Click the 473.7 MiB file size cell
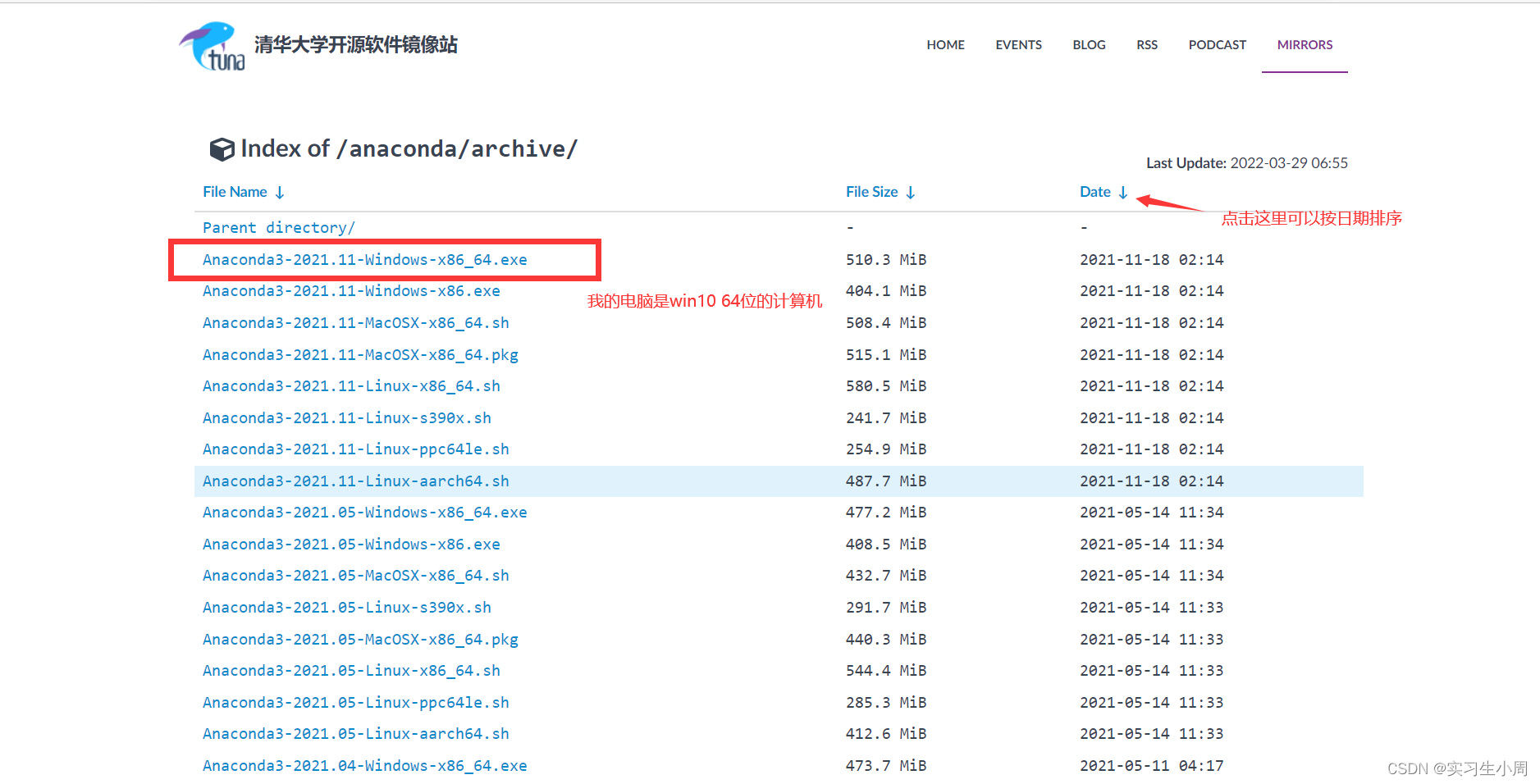This screenshot has width=1540, height=784. 886,766
